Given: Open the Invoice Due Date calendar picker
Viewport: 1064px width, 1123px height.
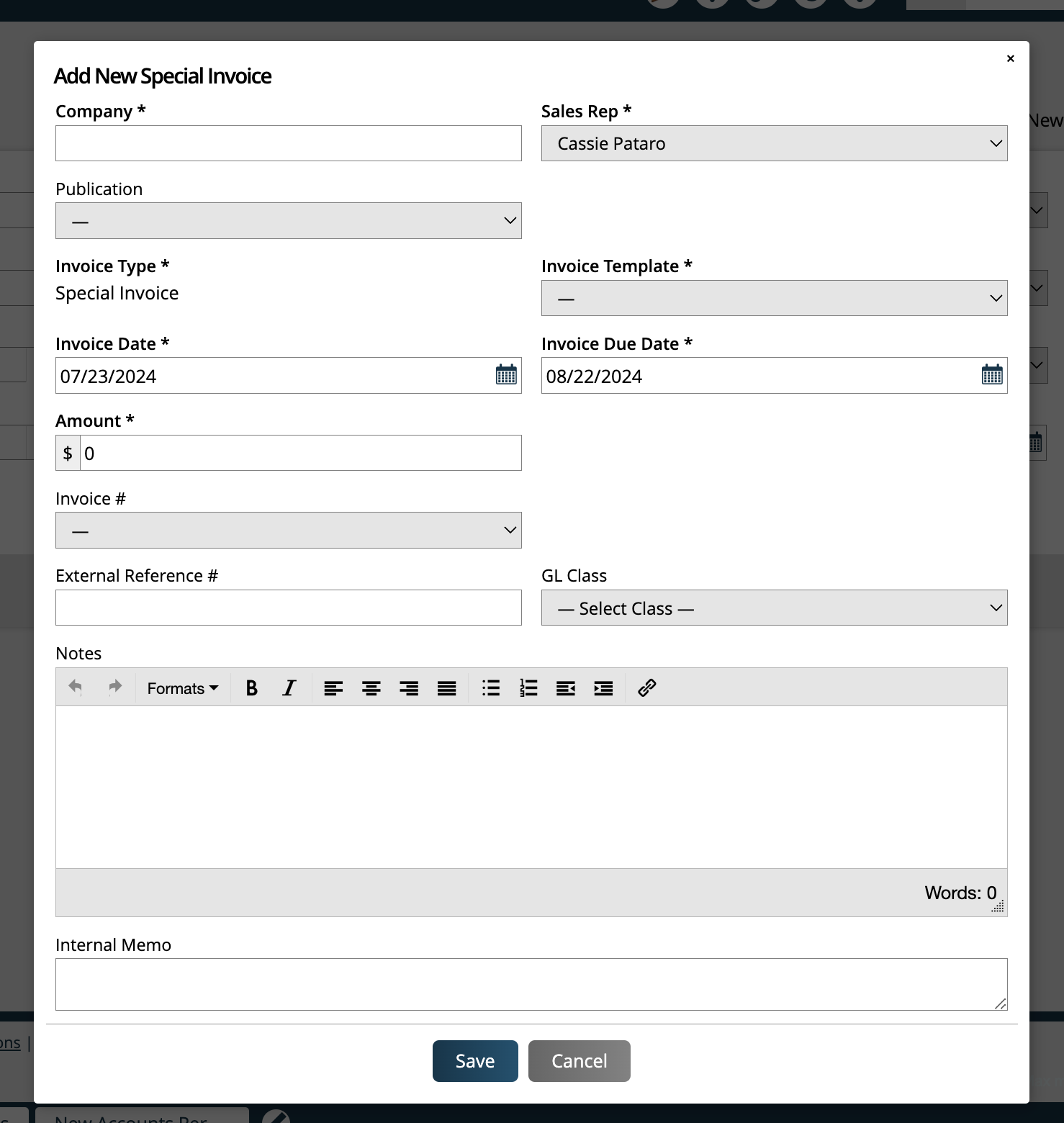Looking at the screenshot, I should (x=991, y=374).
